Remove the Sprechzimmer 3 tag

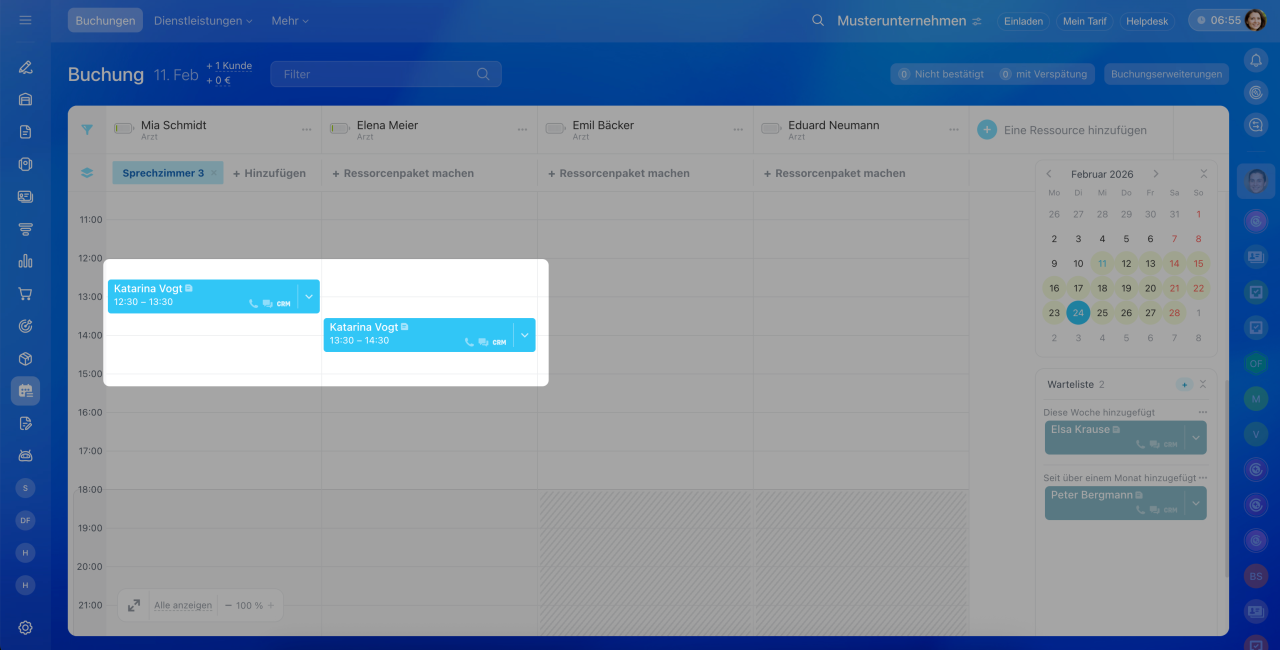[213, 173]
